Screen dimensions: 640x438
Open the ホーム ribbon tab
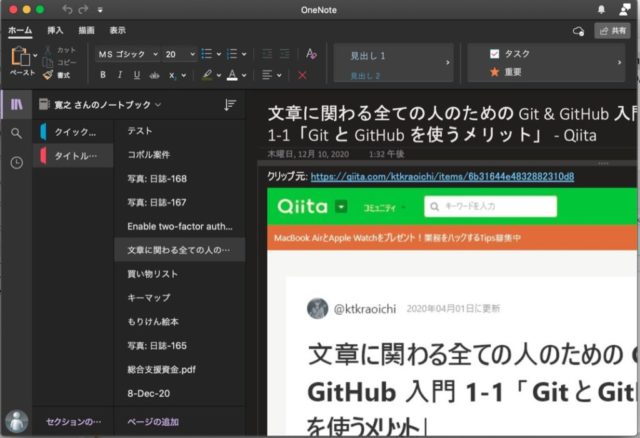[20, 31]
